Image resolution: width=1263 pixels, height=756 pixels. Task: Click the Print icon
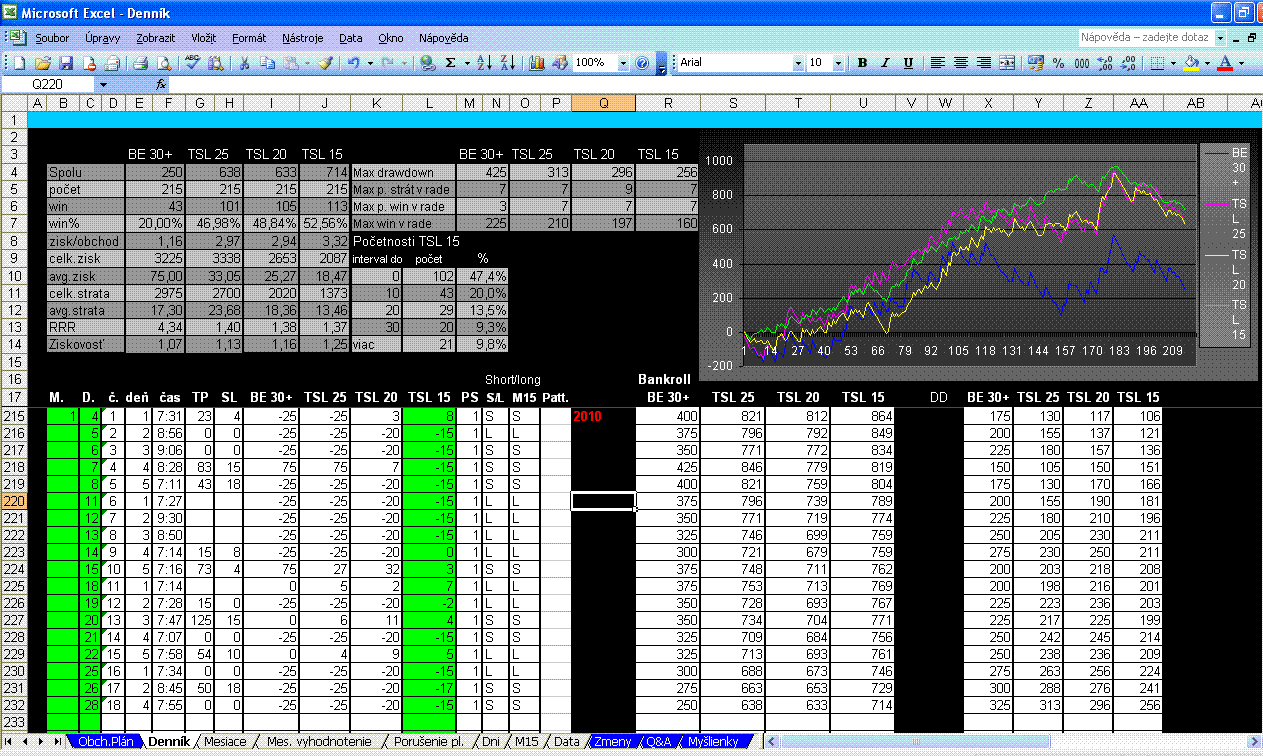(x=140, y=62)
